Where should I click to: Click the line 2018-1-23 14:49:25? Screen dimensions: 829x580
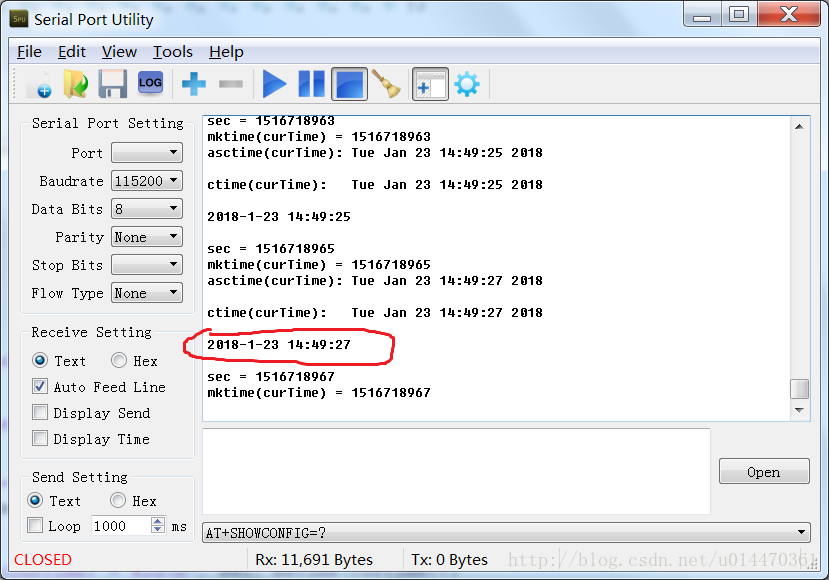tap(279, 217)
